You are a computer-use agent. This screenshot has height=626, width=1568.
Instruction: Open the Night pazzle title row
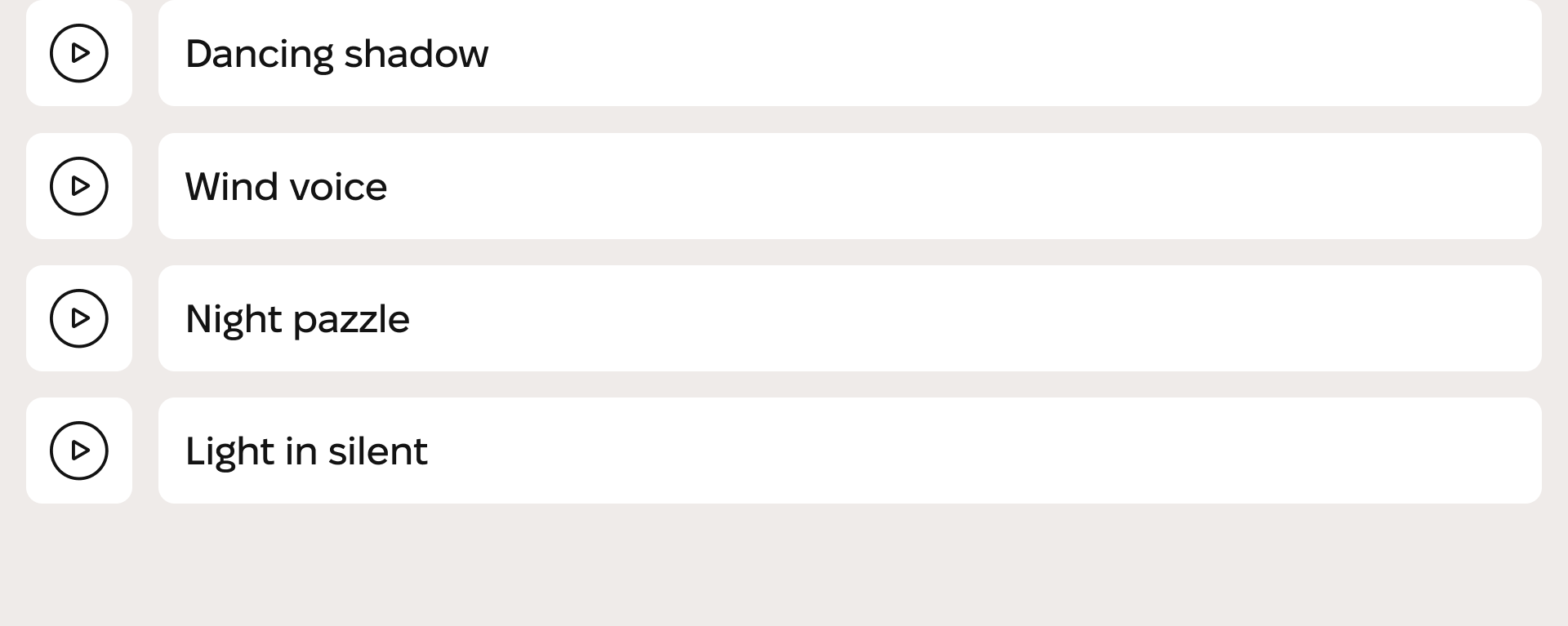(850, 318)
